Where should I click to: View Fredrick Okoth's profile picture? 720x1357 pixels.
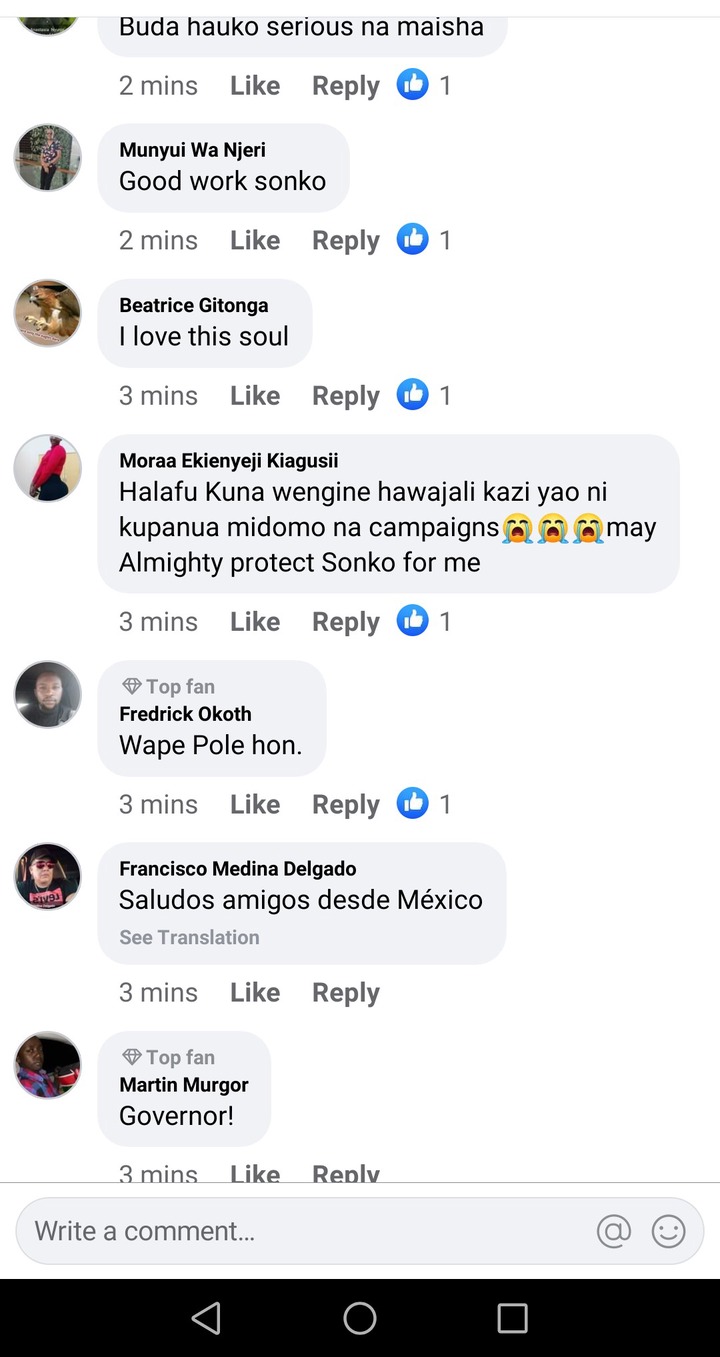(x=47, y=694)
